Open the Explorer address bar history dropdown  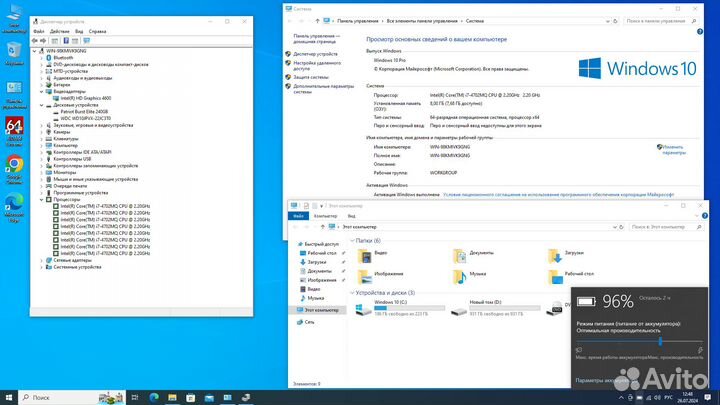click(x=614, y=227)
